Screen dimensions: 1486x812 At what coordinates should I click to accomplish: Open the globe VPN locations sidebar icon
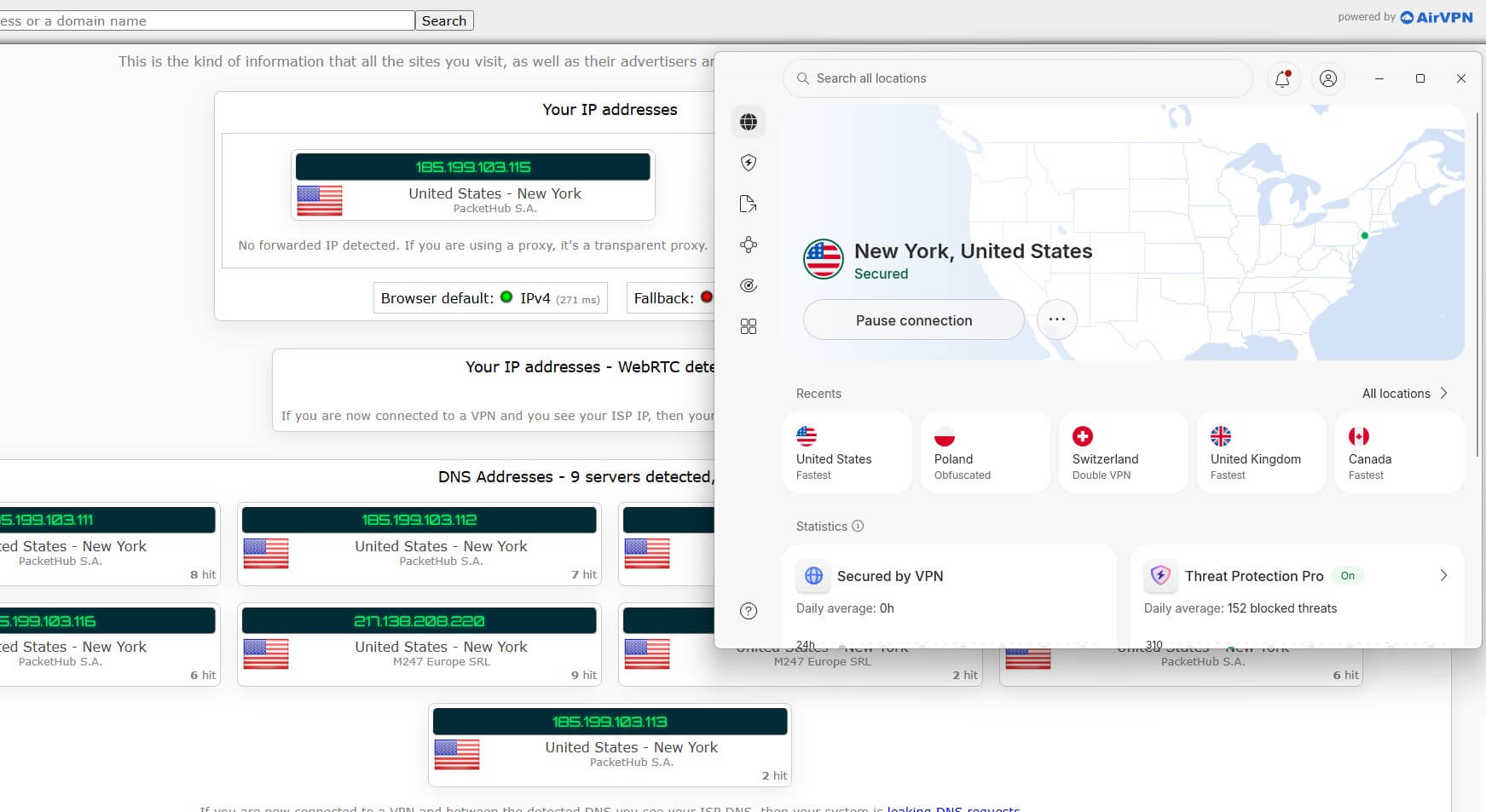(749, 122)
